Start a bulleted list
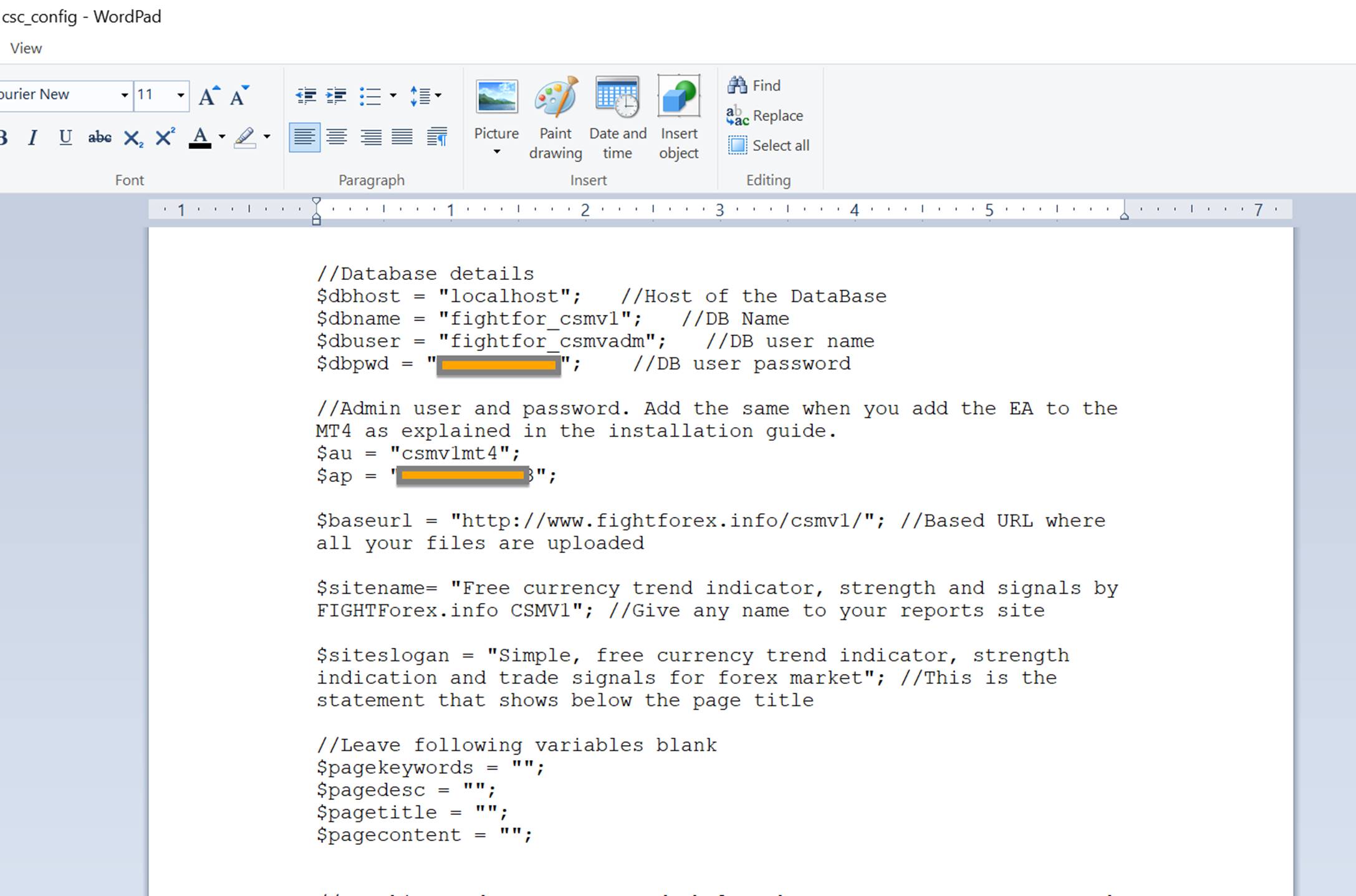1356x896 pixels. 370,96
